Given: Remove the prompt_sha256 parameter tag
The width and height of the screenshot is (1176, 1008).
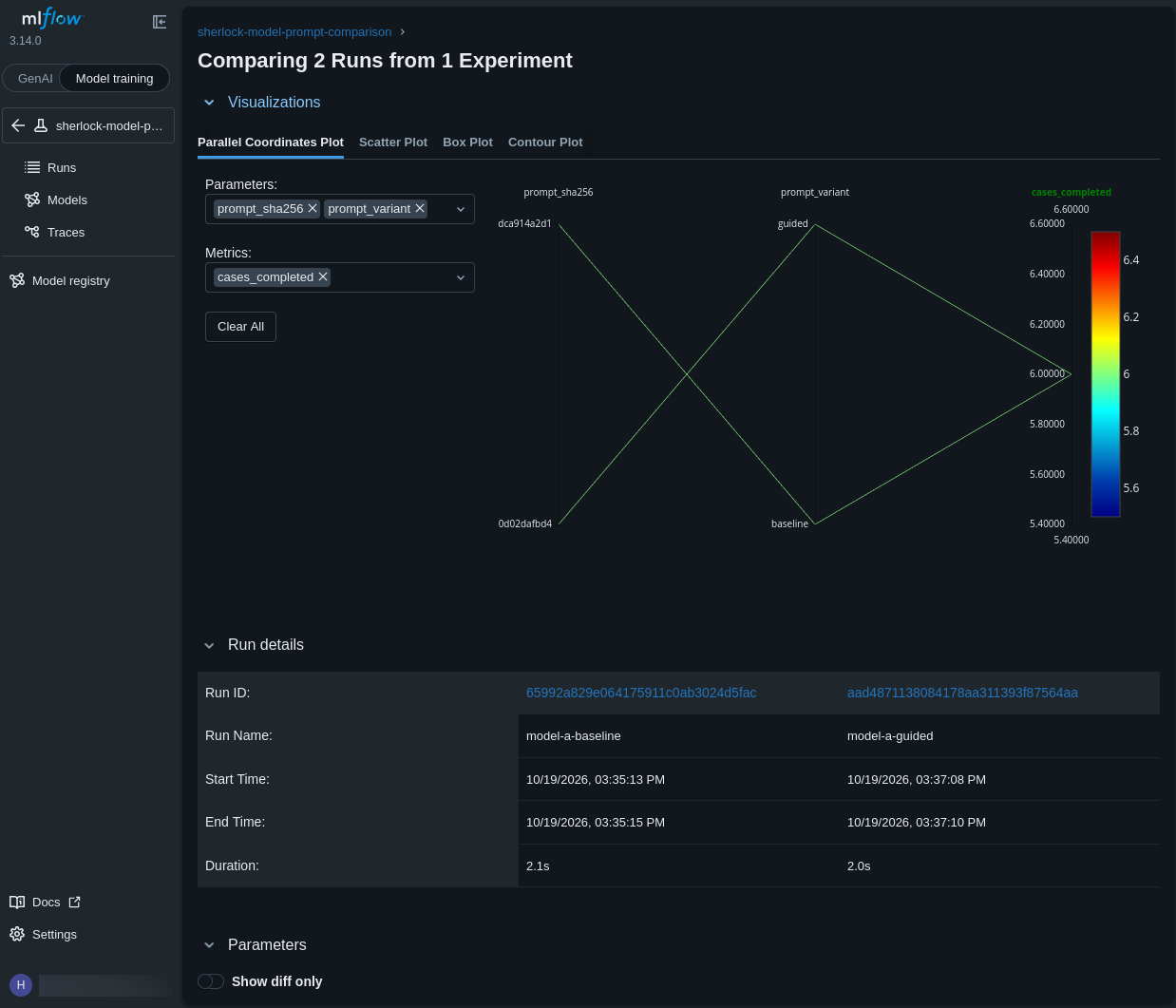Looking at the screenshot, I should click(313, 208).
